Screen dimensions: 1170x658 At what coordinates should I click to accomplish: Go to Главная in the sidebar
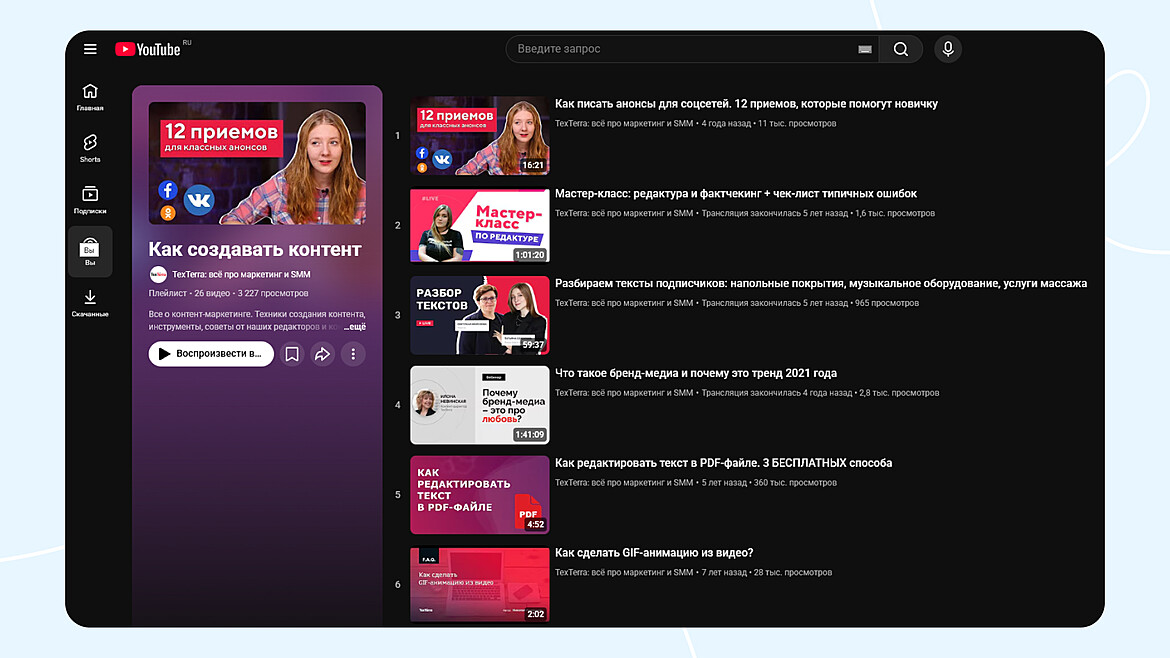[x=90, y=96]
